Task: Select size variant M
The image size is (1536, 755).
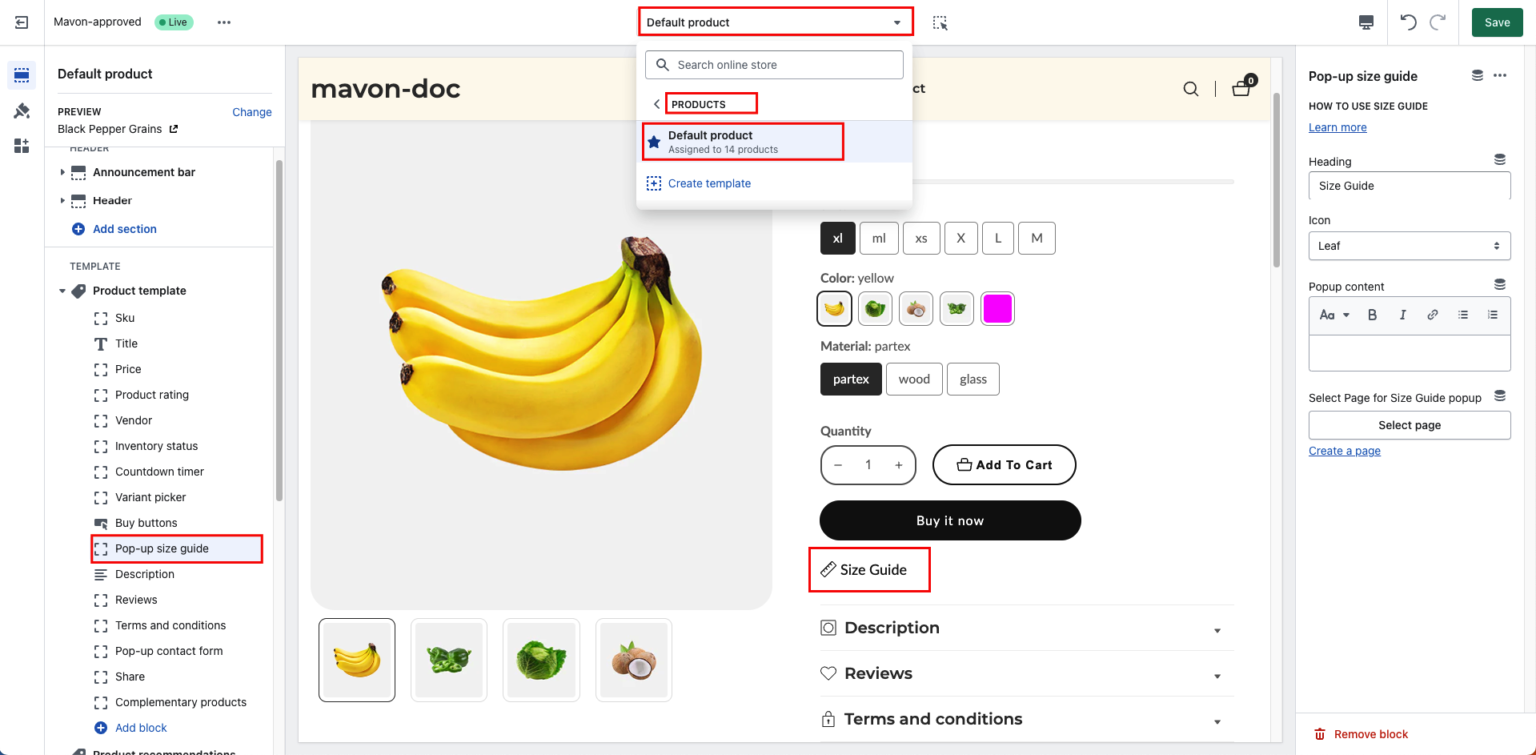Action: [x=1036, y=238]
